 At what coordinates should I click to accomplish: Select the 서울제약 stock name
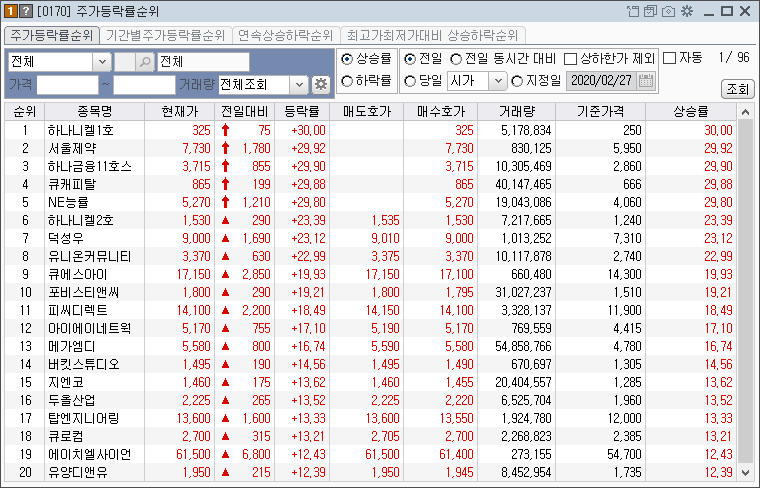click(x=72, y=148)
